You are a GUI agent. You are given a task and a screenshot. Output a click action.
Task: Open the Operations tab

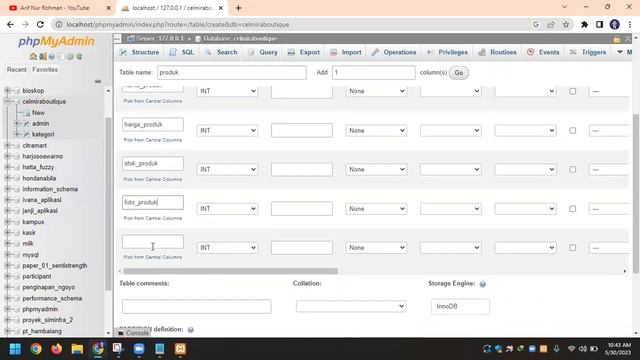pyautogui.click(x=394, y=52)
